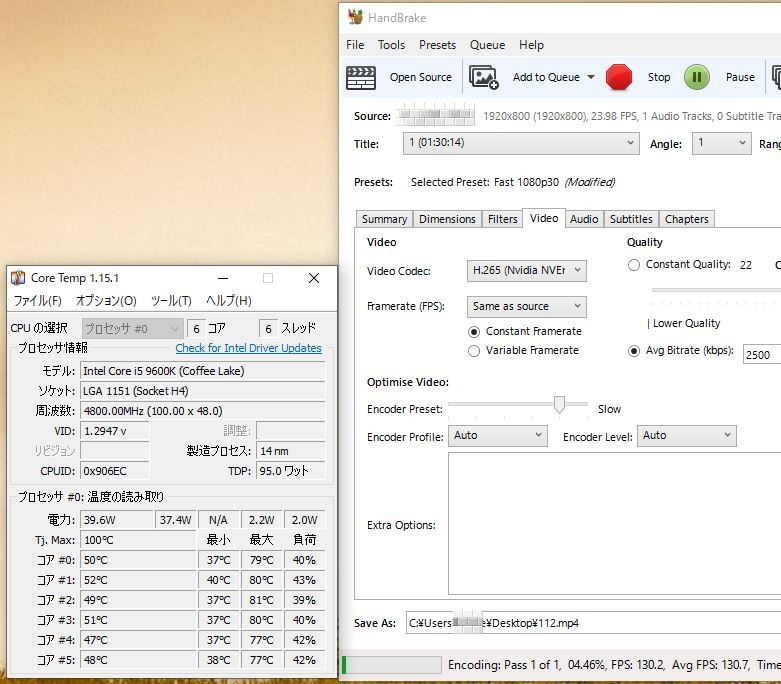The width and height of the screenshot is (781, 684).
Task: Switch to the Audio tab
Action: click(x=584, y=219)
